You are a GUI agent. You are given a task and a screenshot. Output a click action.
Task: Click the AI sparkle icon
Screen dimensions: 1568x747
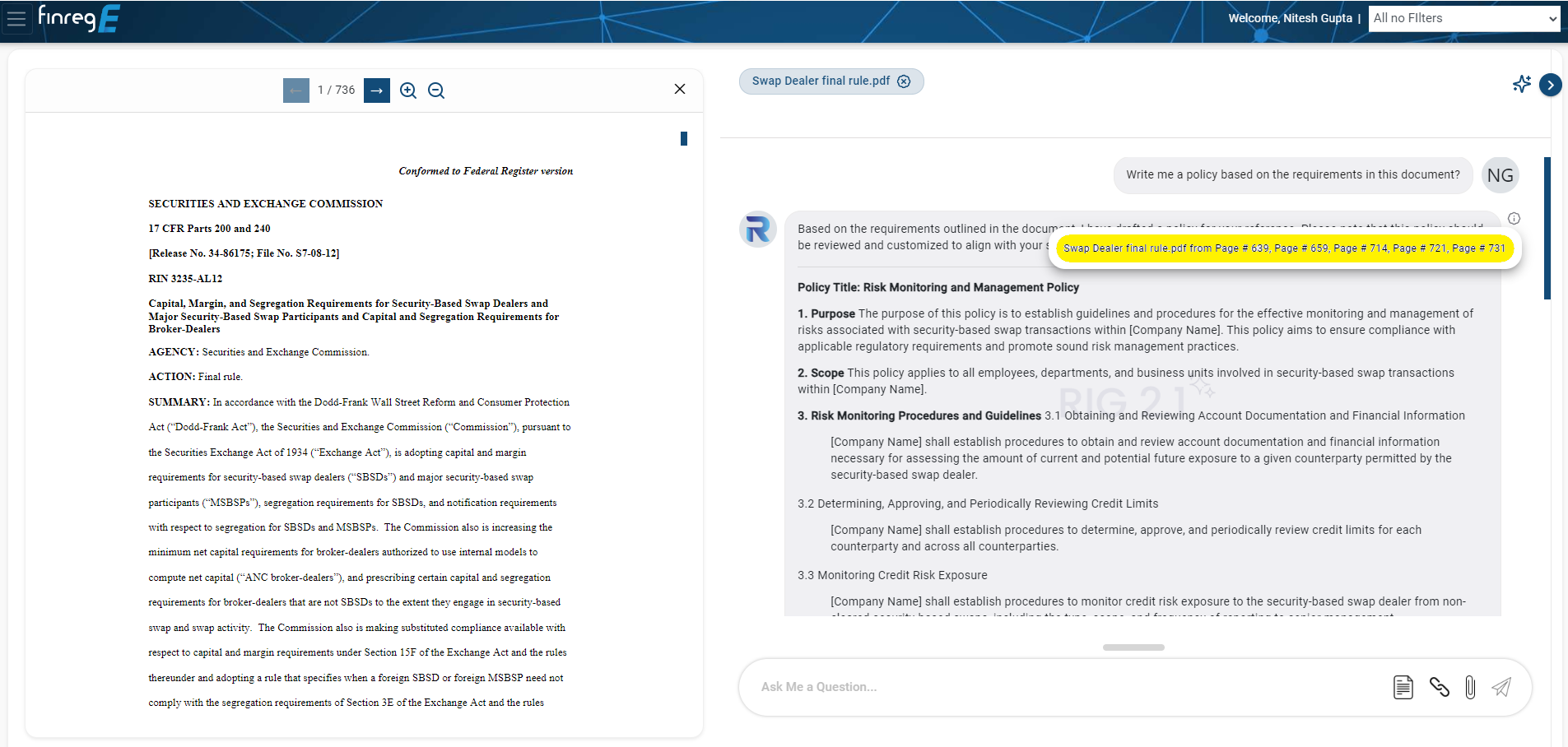(x=1522, y=84)
